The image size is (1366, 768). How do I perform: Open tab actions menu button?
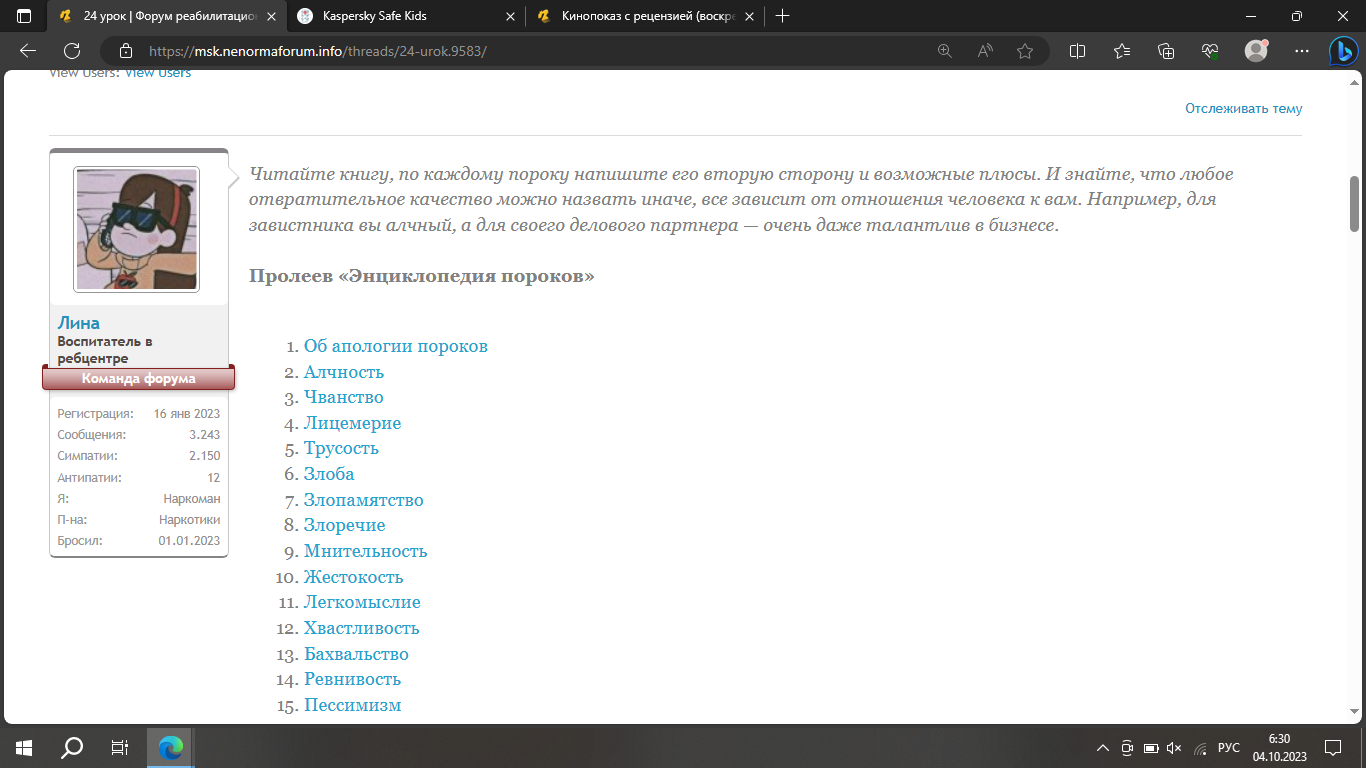pos(24,16)
